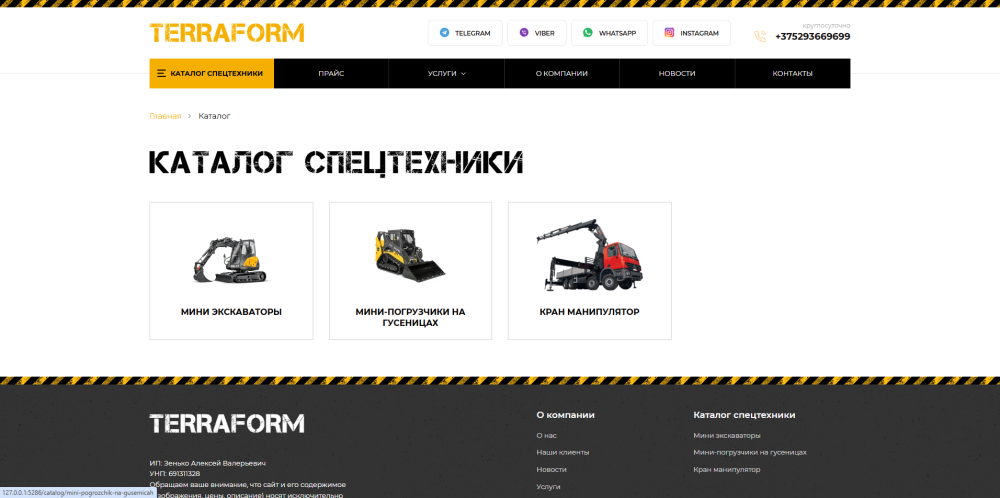Open the mini excavator image
Viewport: 1000px width, 498px height.
click(231, 260)
